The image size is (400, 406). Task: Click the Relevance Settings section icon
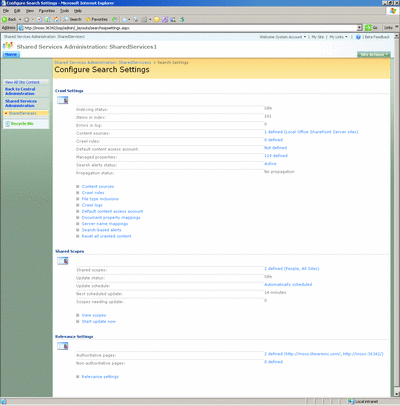click(63, 346)
